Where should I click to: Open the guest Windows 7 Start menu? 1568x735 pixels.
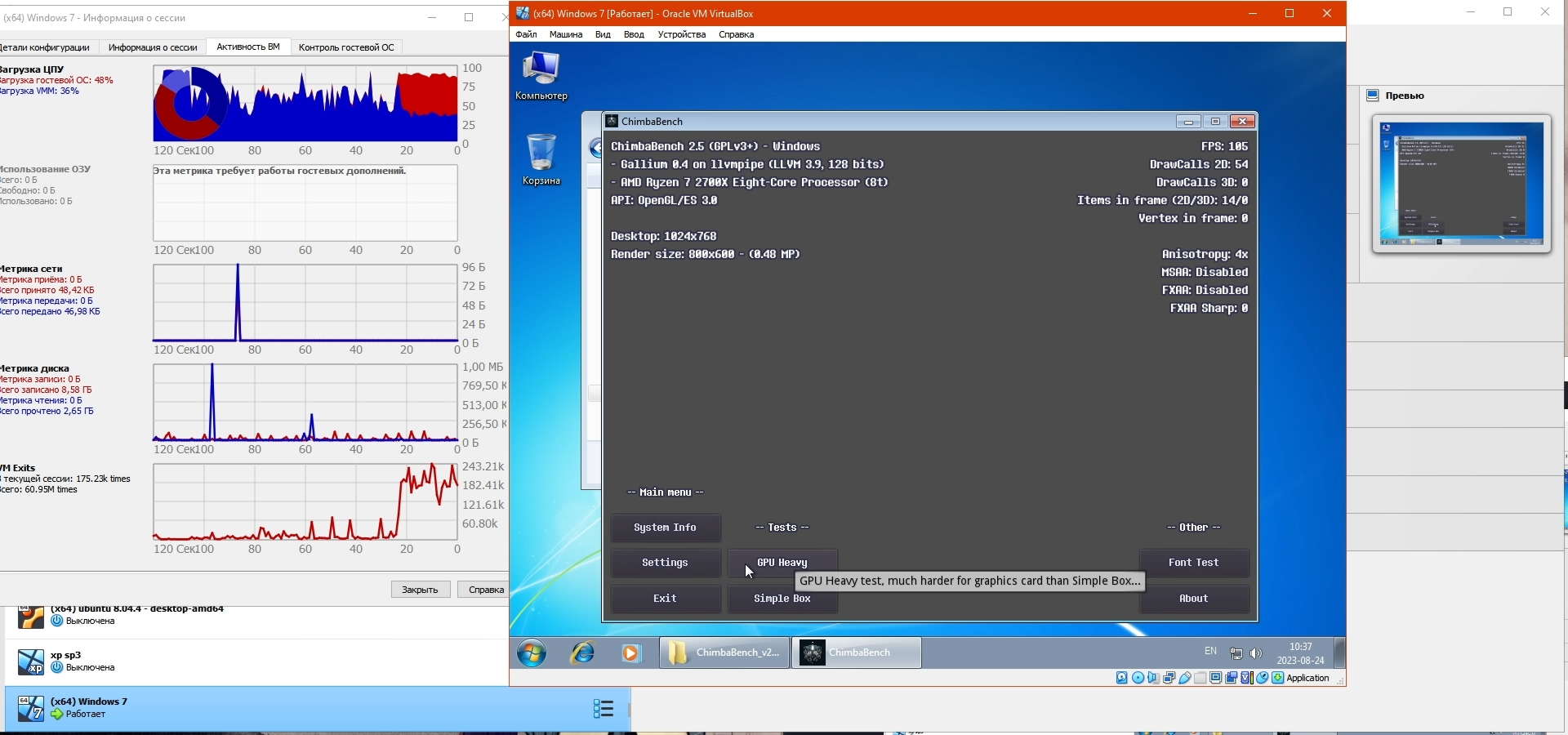pyautogui.click(x=532, y=653)
